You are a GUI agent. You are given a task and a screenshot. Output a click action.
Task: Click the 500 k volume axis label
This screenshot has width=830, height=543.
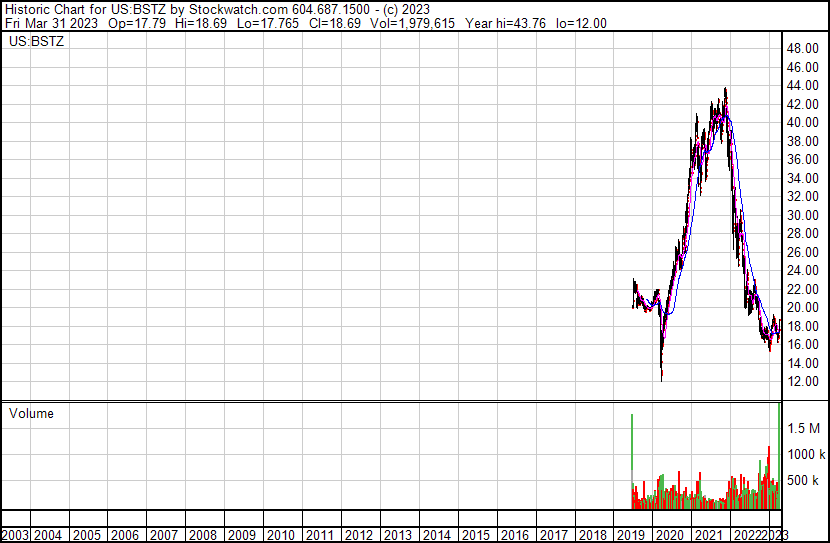click(x=803, y=481)
